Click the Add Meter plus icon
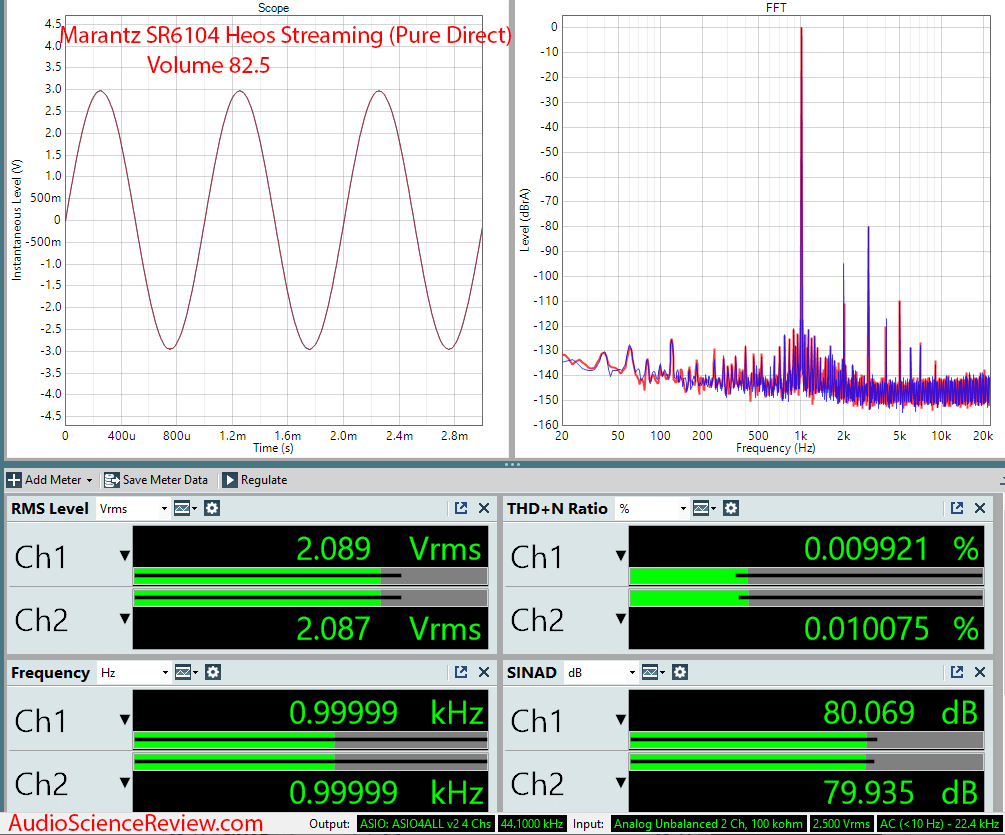This screenshot has width=1005, height=835. tap(14, 479)
